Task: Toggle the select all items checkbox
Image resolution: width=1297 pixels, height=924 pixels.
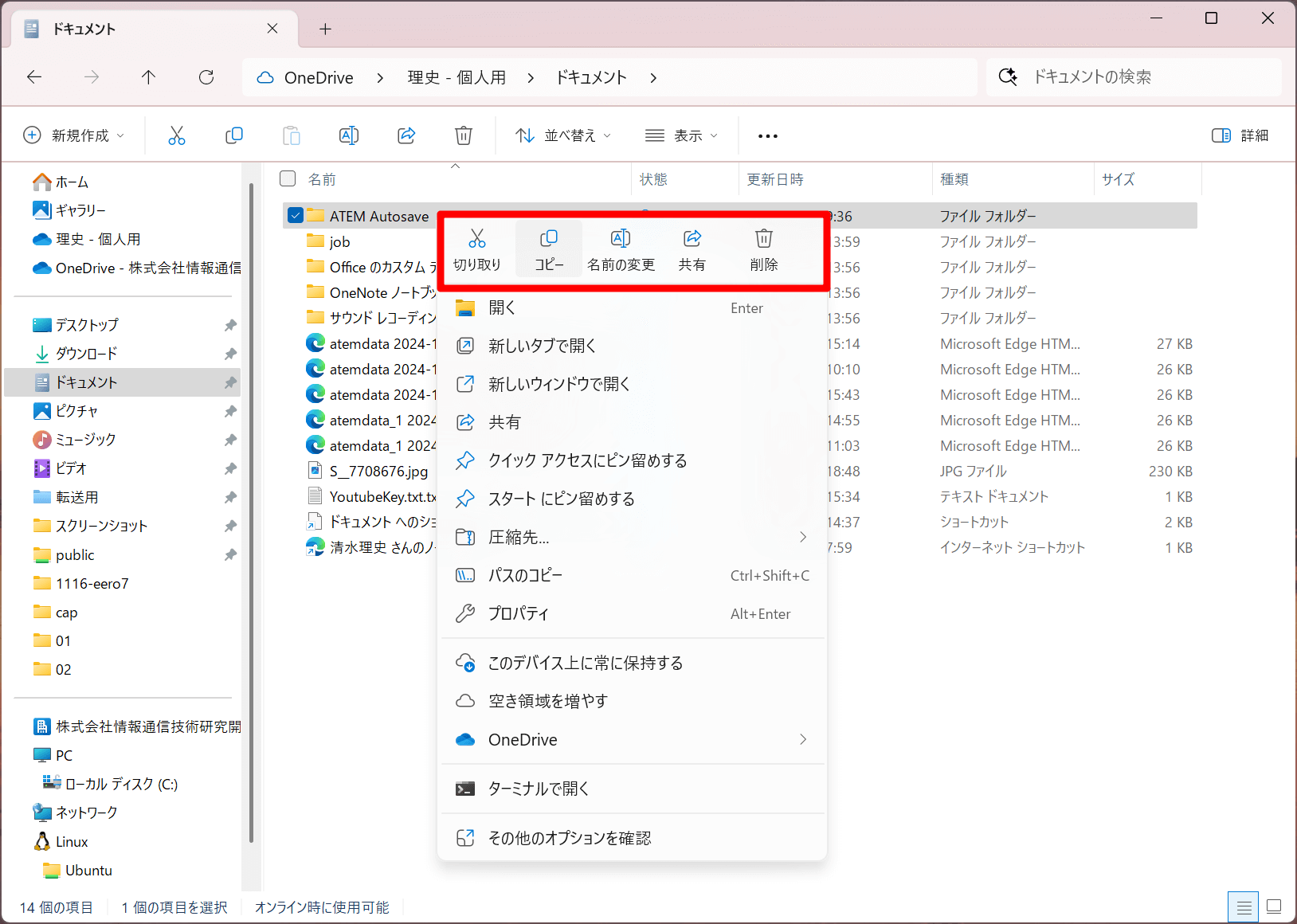Action: [288, 178]
